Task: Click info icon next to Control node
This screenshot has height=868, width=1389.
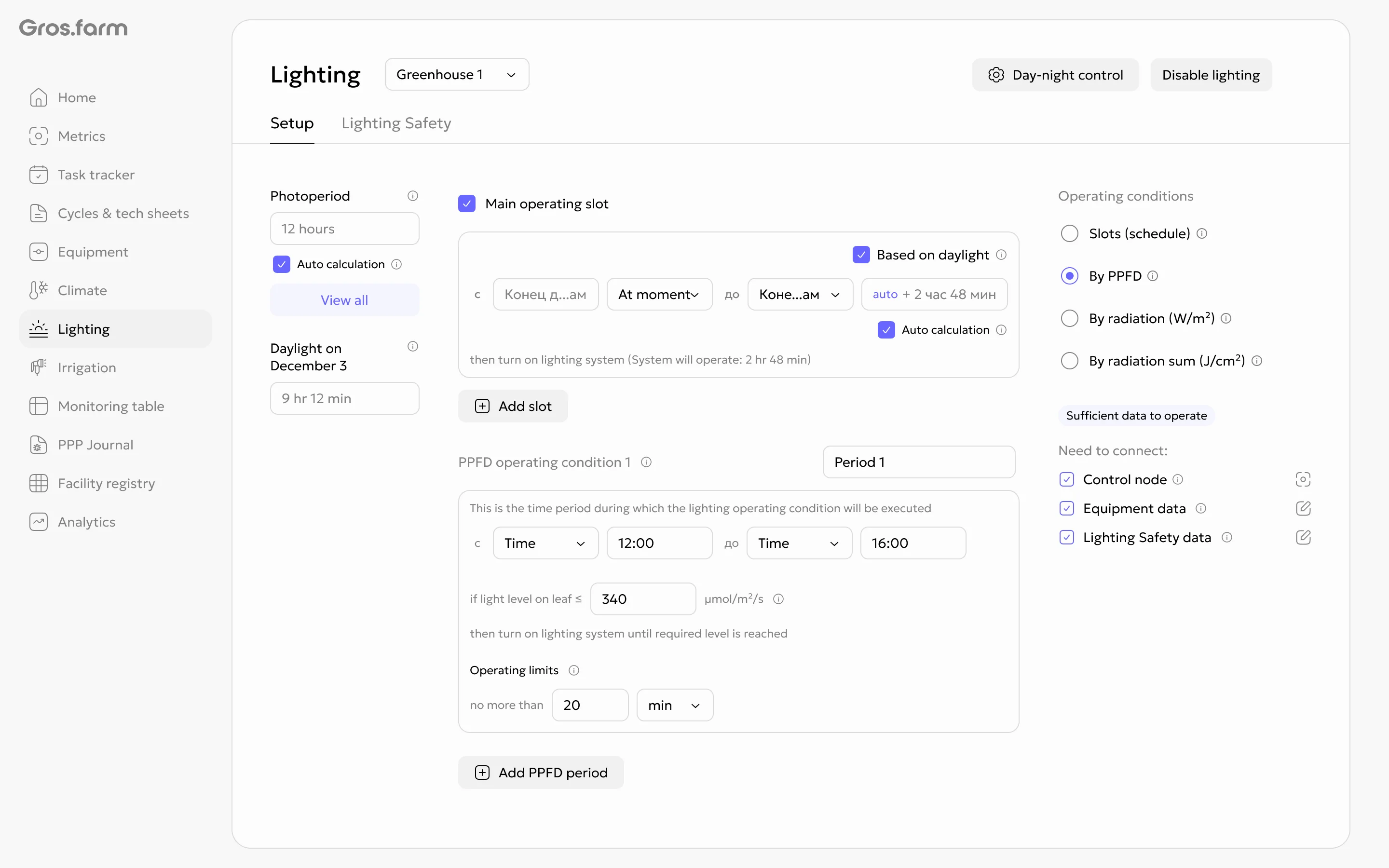Action: pyautogui.click(x=1178, y=479)
